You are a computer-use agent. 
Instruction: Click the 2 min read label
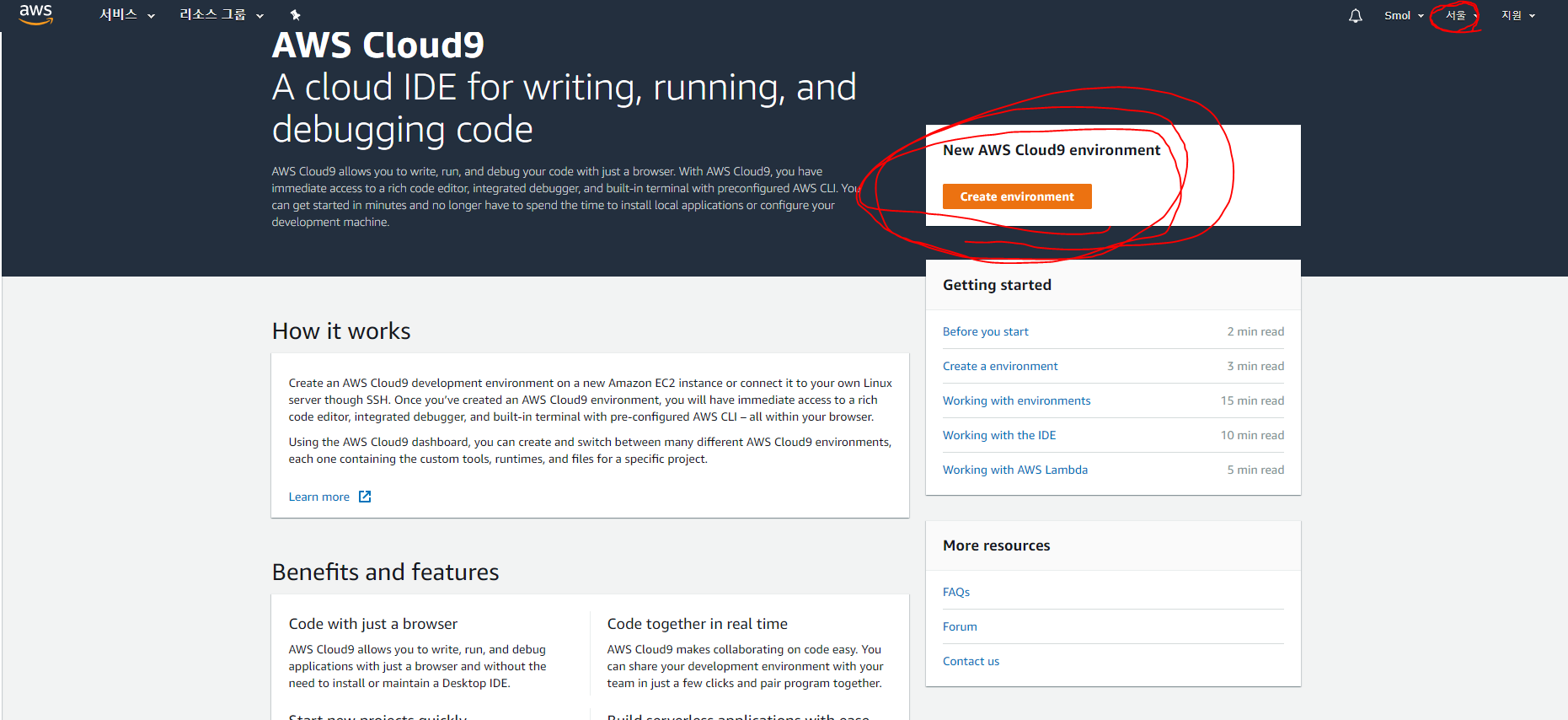[x=1255, y=331]
